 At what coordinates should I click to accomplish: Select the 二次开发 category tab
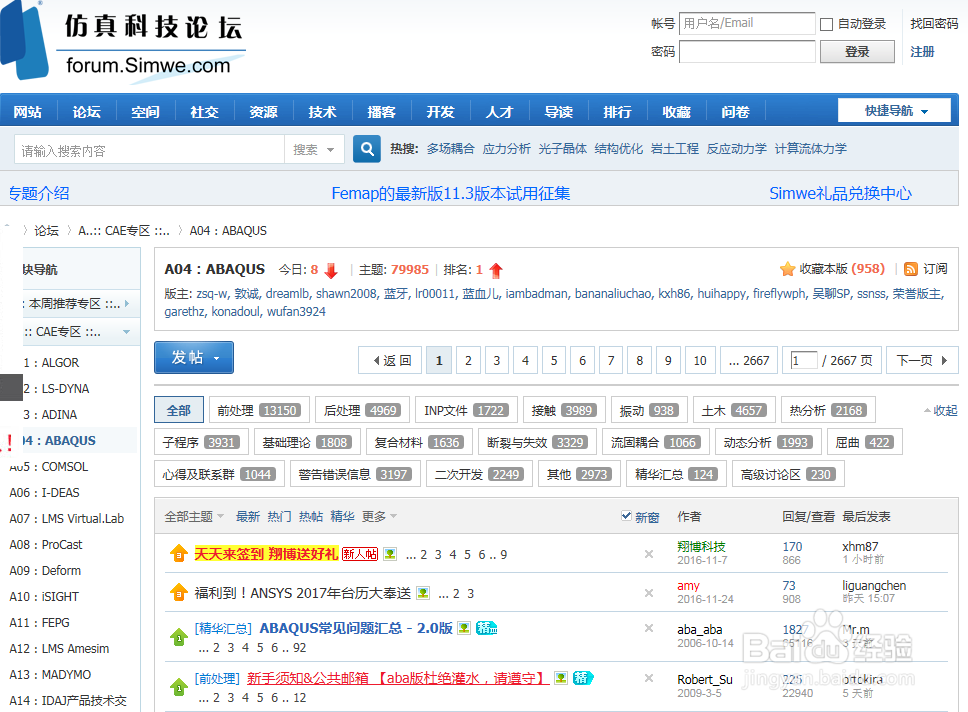point(479,474)
